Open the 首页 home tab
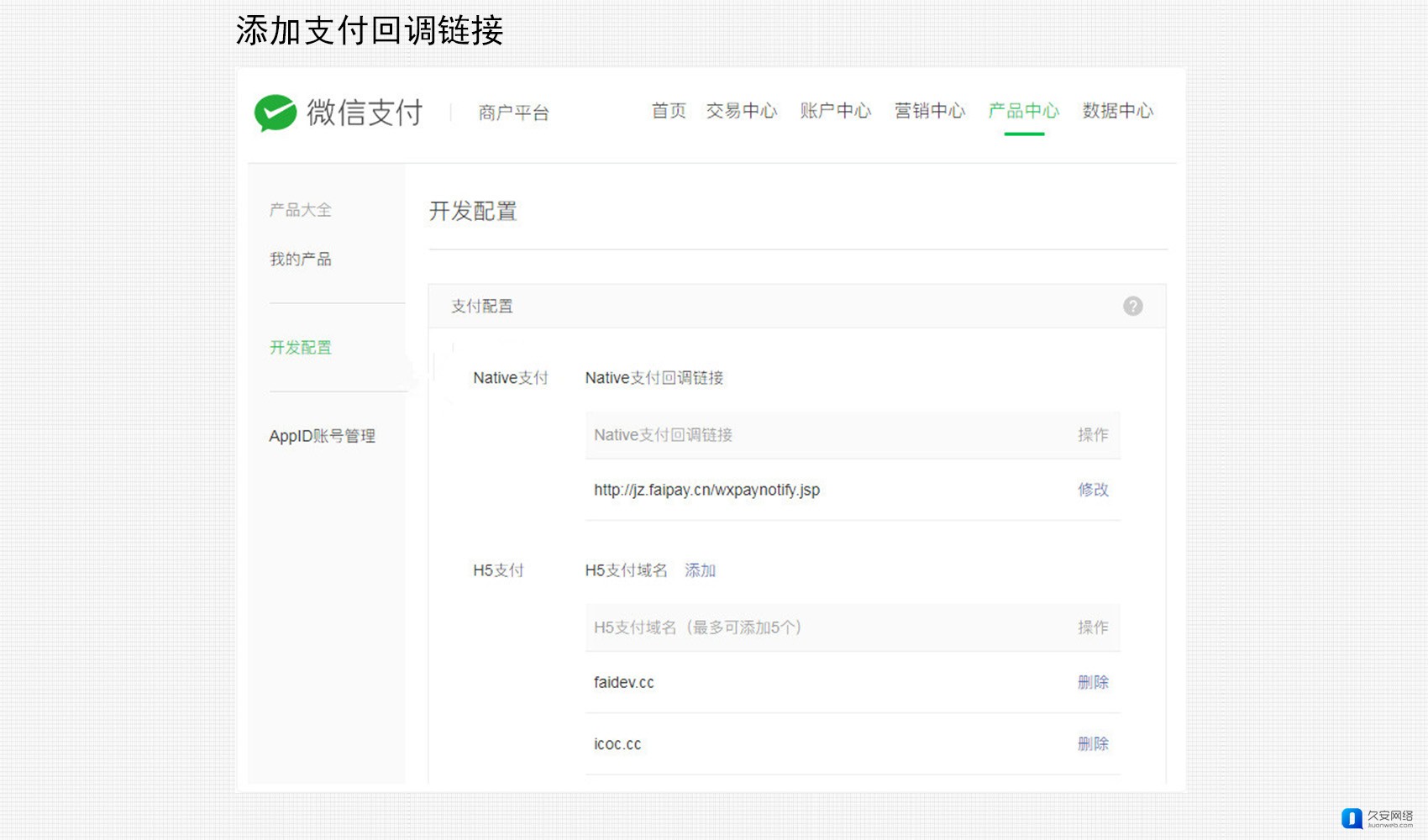Image resolution: width=1428 pixels, height=840 pixels. pos(669,111)
